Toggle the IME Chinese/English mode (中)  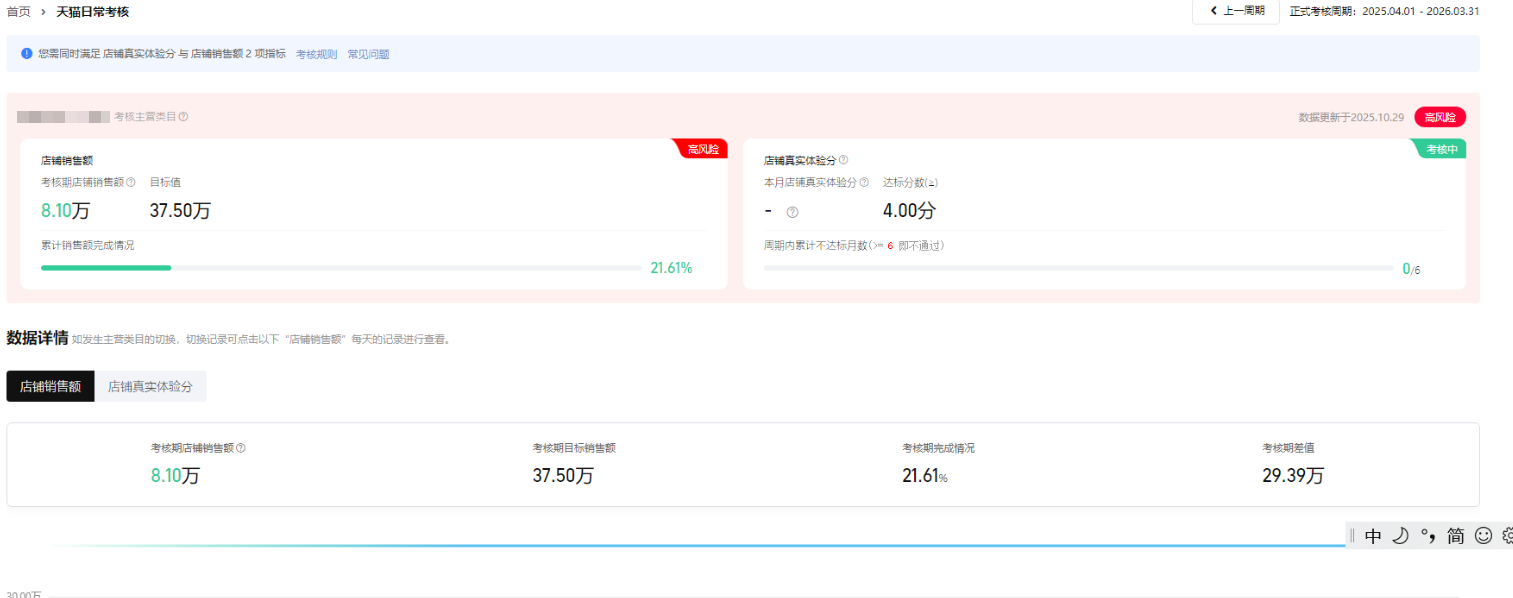click(1373, 536)
